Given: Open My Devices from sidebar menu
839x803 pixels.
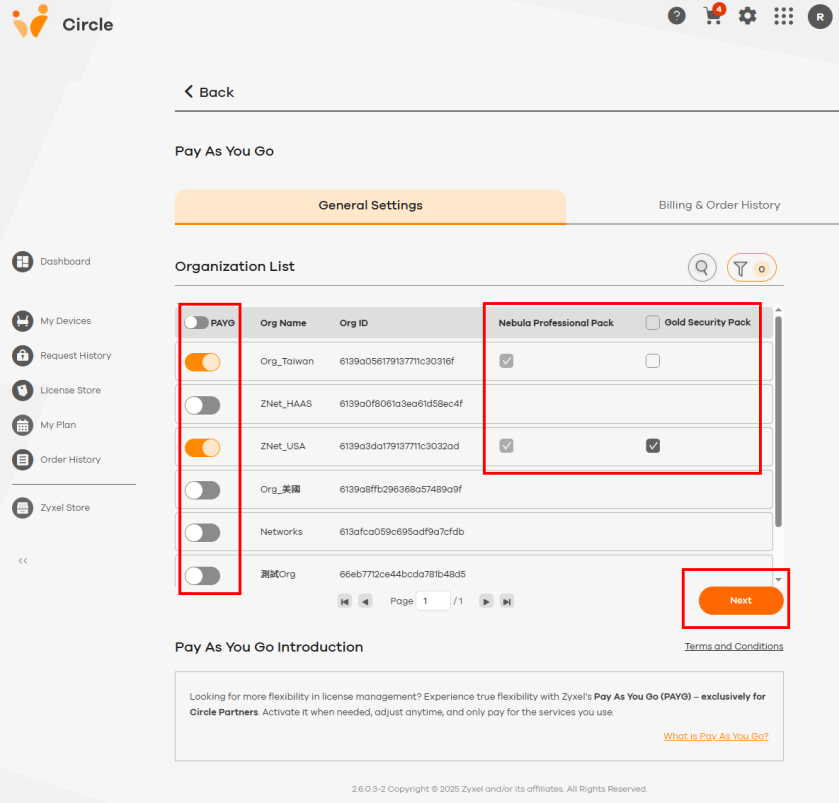Looking at the screenshot, I should [x=66, y=321].
